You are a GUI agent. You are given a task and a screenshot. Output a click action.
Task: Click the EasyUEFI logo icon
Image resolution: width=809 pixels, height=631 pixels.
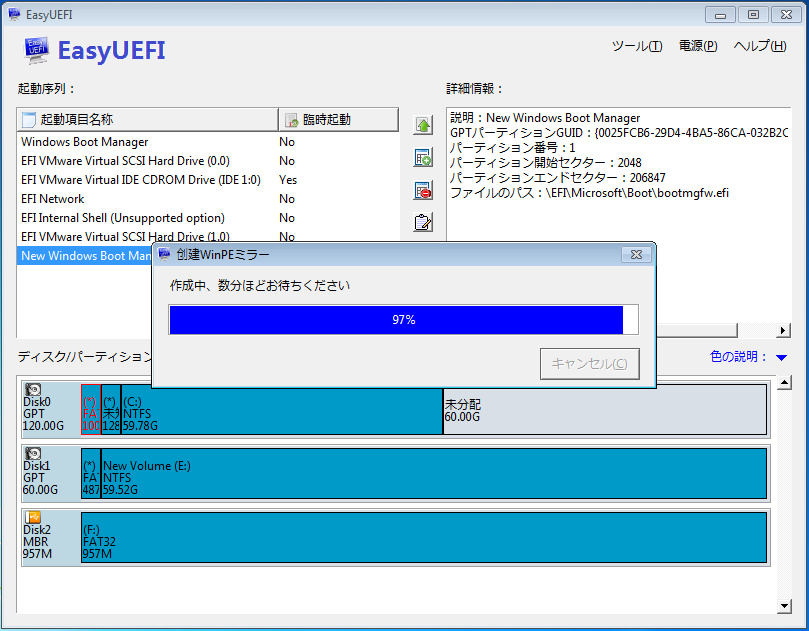click(x=33, y=50)
